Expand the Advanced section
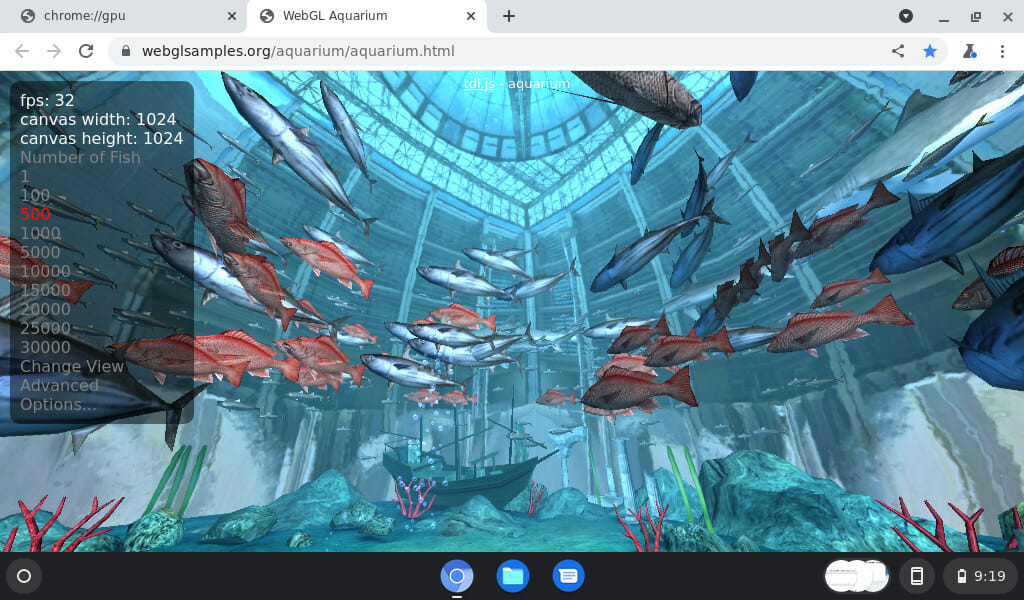This screenshot has height=600, width=1024. (59, 385)
